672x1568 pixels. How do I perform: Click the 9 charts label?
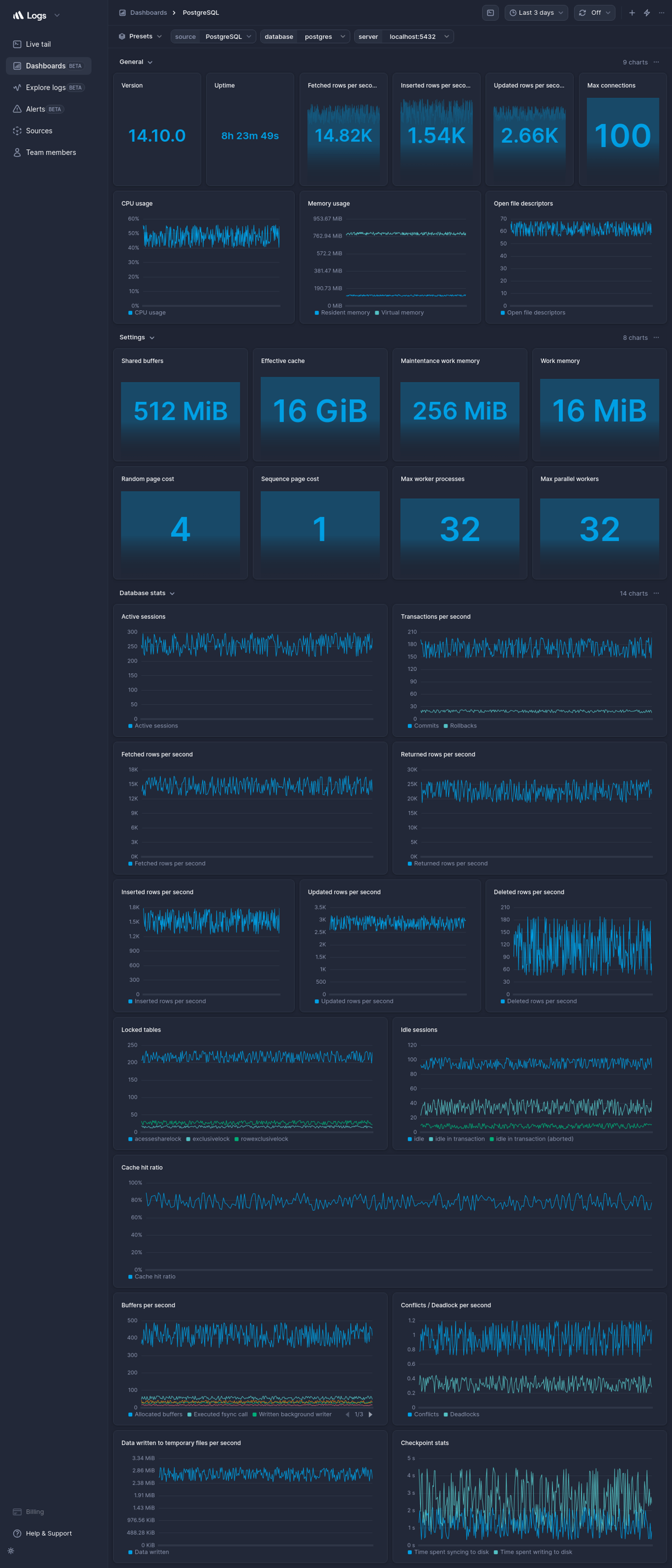(x=635, y=62)
